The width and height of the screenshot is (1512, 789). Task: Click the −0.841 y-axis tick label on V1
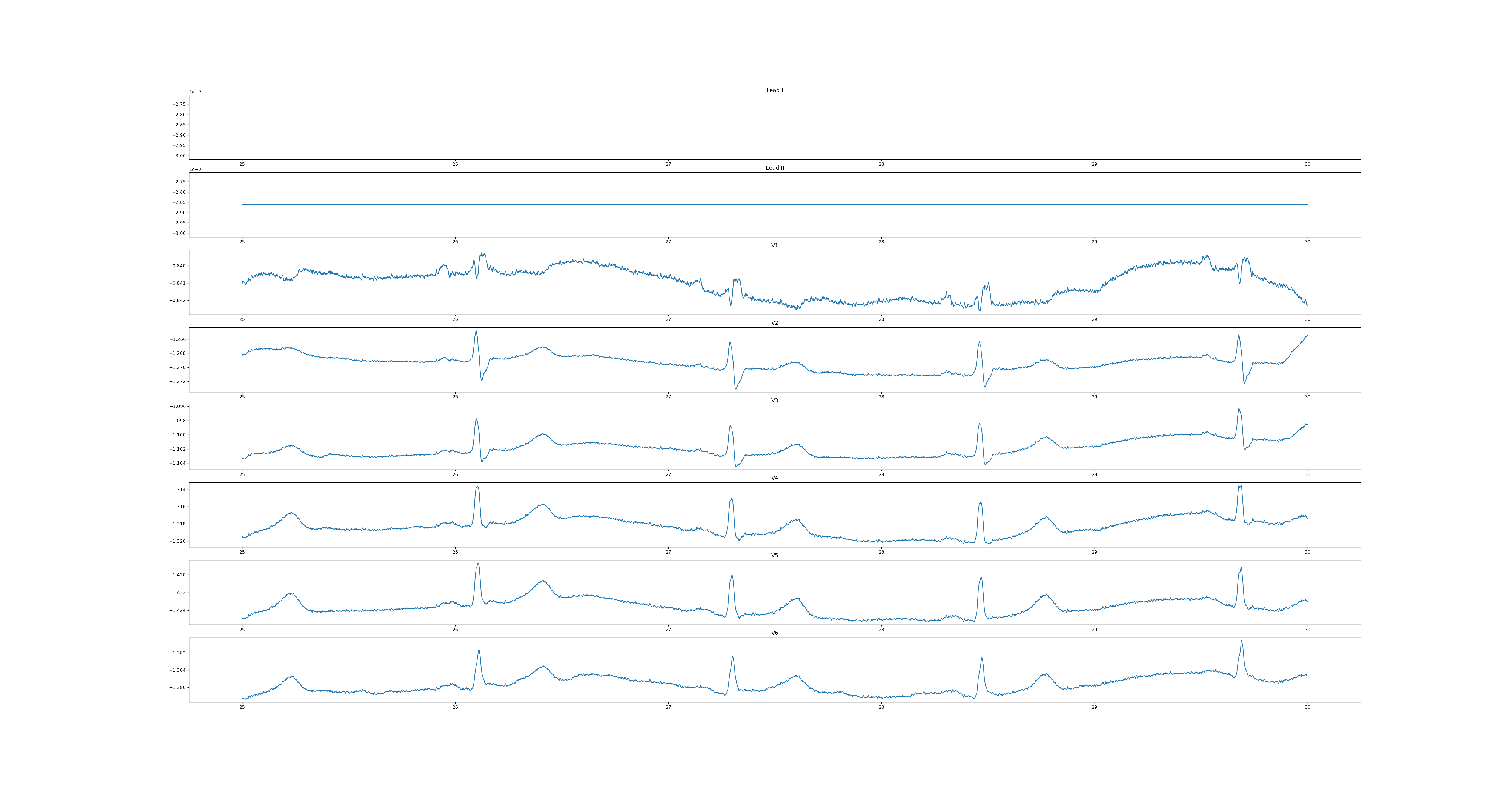coord(177,283)
